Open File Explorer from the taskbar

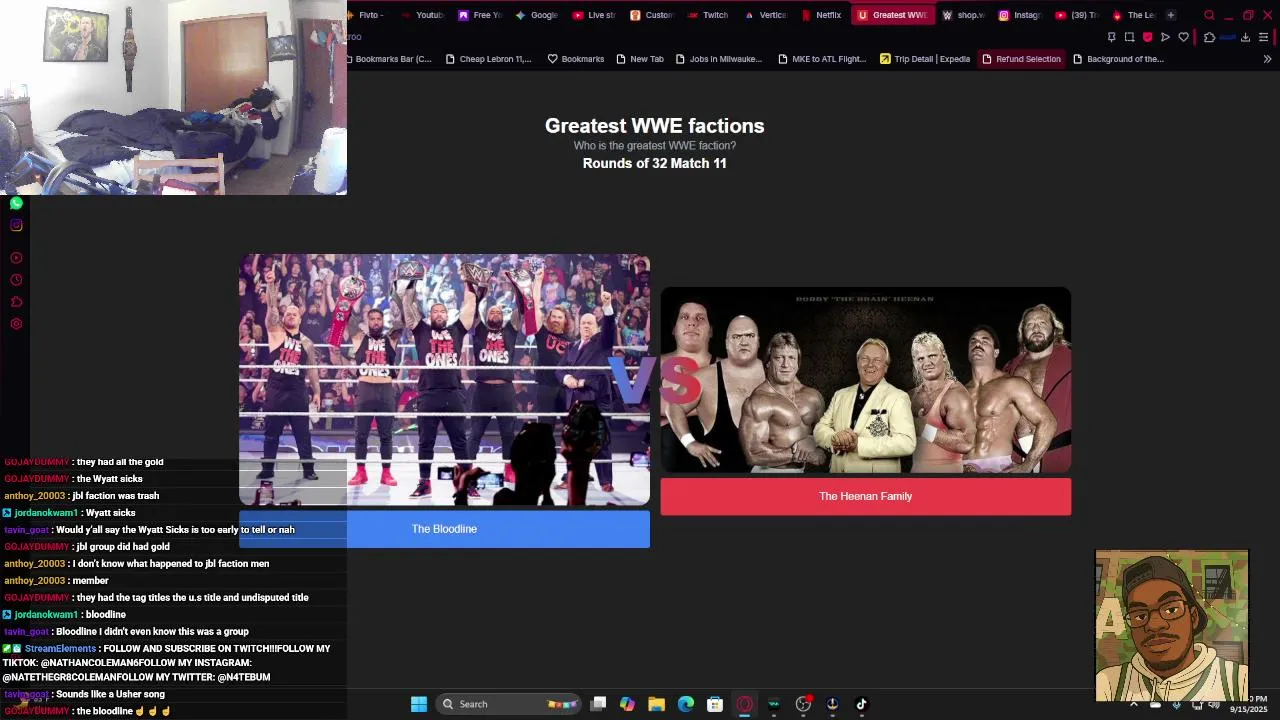point(656,704)
